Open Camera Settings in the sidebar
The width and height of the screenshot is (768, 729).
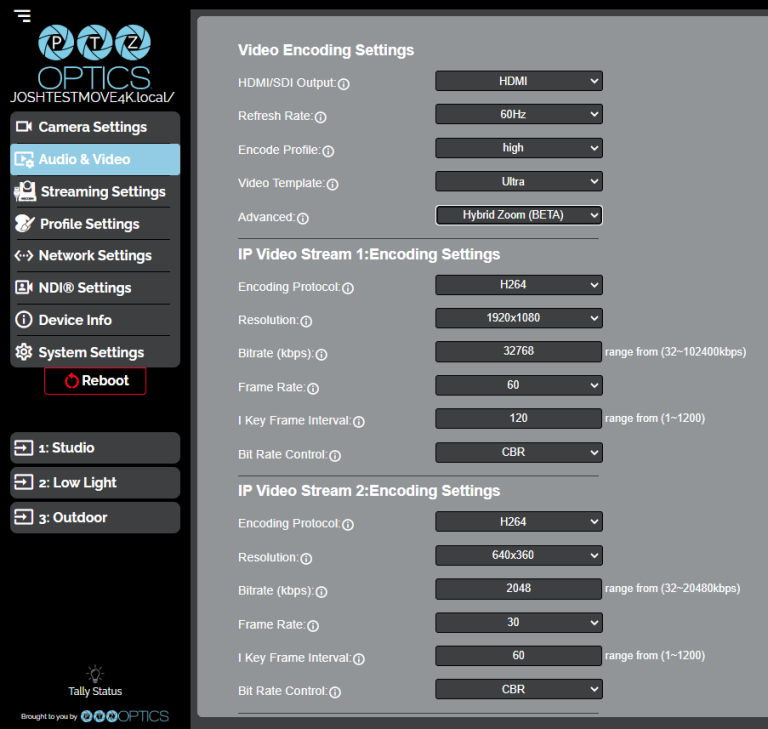[x=93, y=127]
